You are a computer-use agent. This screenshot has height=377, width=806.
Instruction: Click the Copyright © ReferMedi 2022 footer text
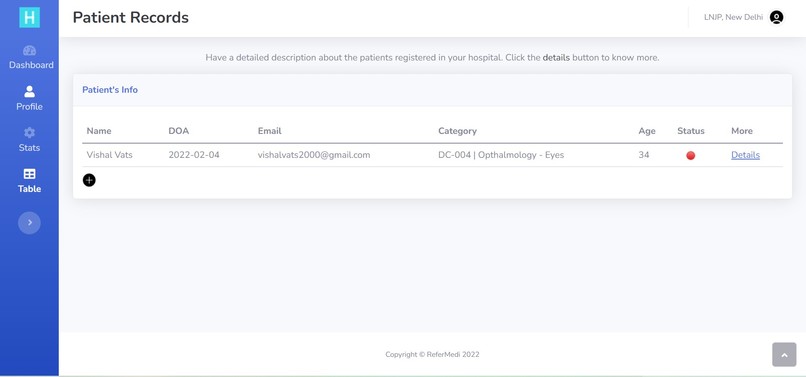(x=432, y=354)
